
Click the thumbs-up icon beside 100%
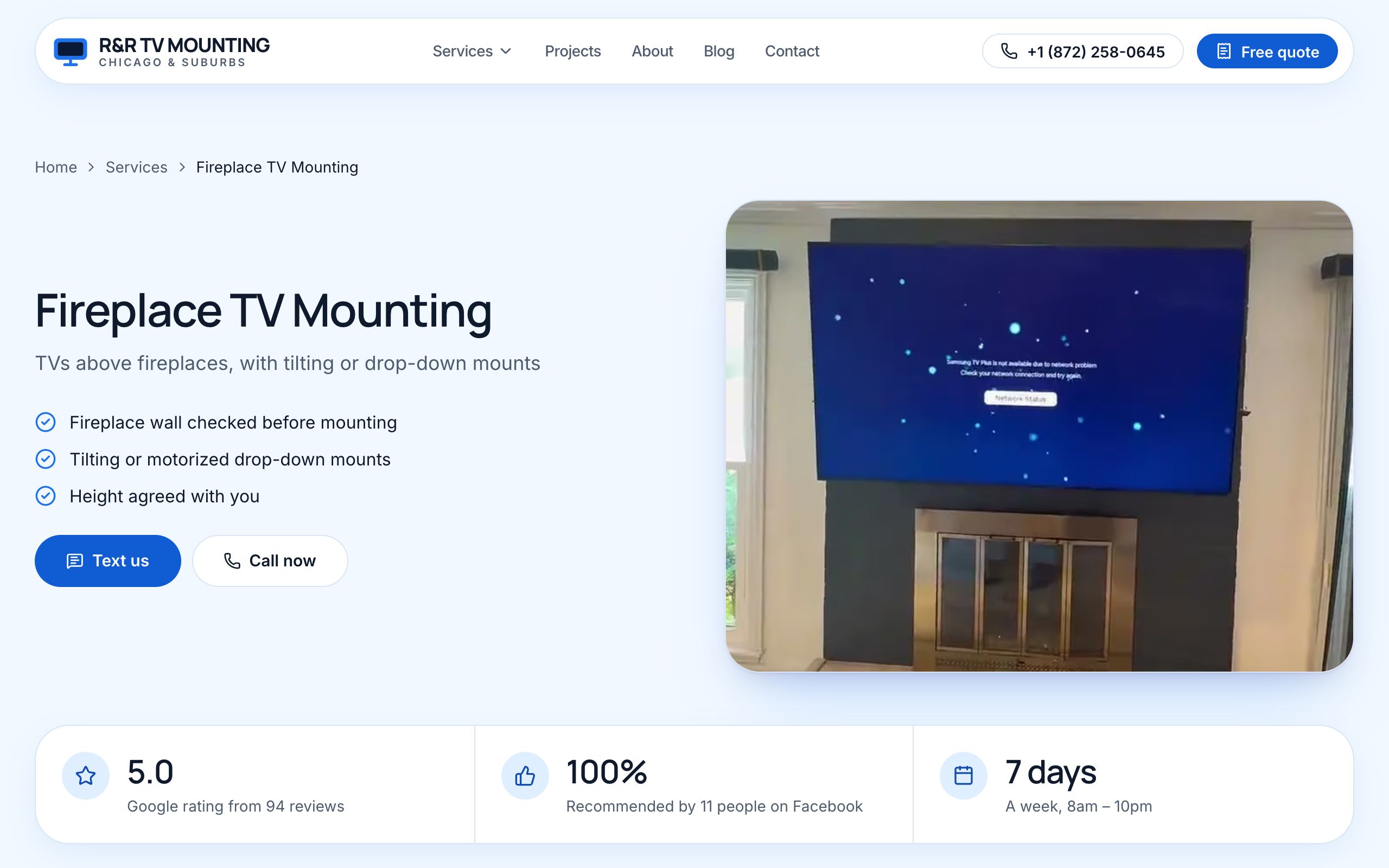point(525,776)
